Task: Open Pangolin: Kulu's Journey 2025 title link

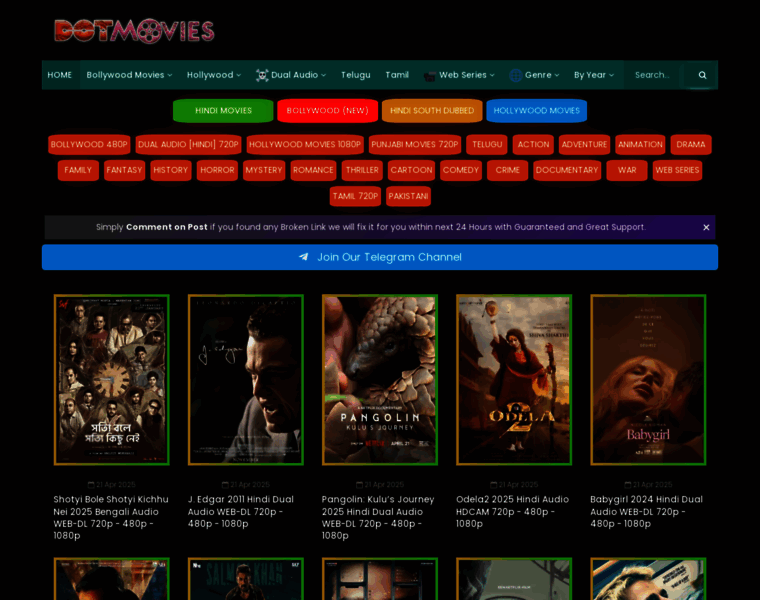Action: pos(378,518)
